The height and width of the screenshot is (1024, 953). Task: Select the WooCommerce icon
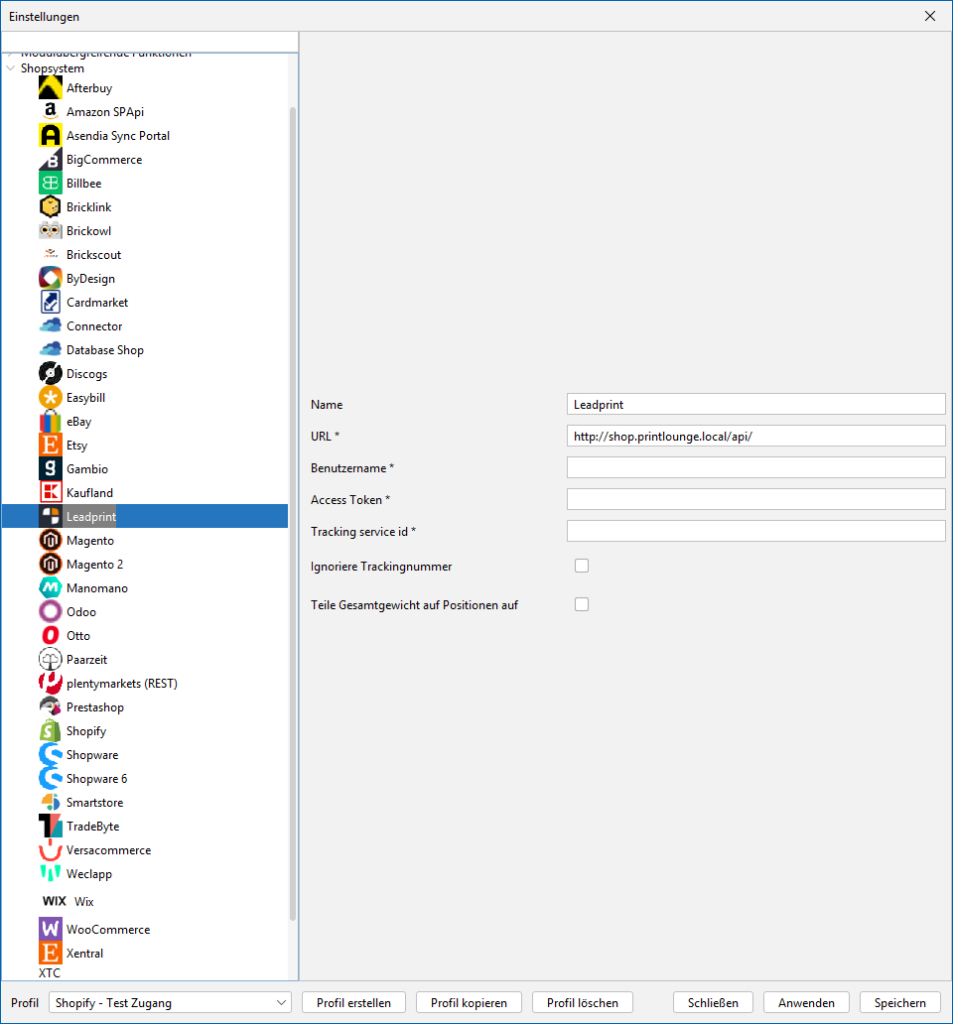pyautogui.click(x=50, y=929)
